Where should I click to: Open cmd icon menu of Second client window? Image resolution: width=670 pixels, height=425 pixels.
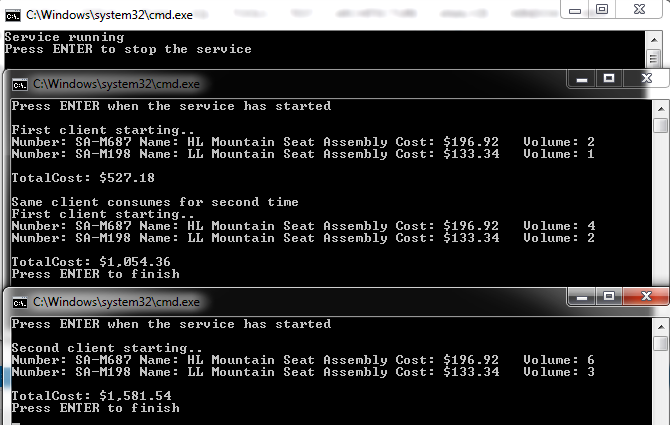[20, 301]
